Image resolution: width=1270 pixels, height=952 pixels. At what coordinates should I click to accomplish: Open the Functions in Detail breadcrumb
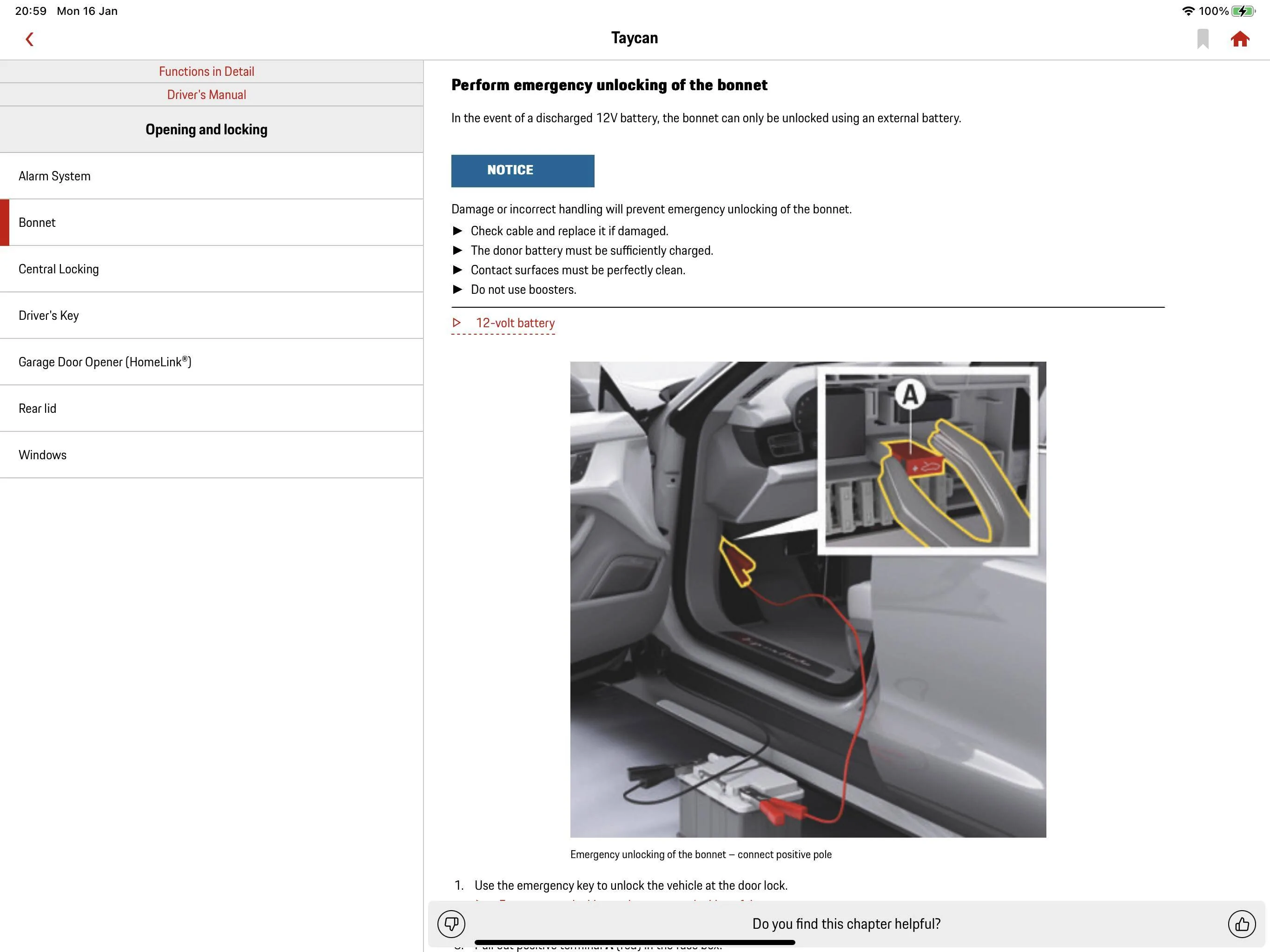point(207,71)
